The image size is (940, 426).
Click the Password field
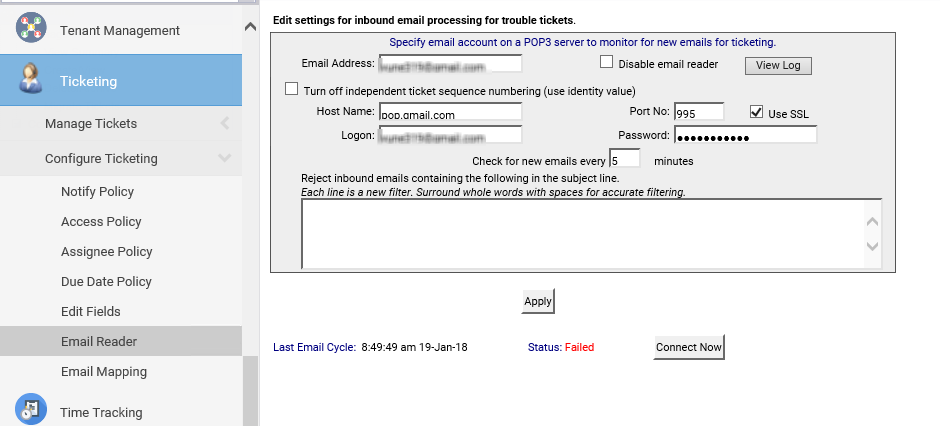pos(745,135)
